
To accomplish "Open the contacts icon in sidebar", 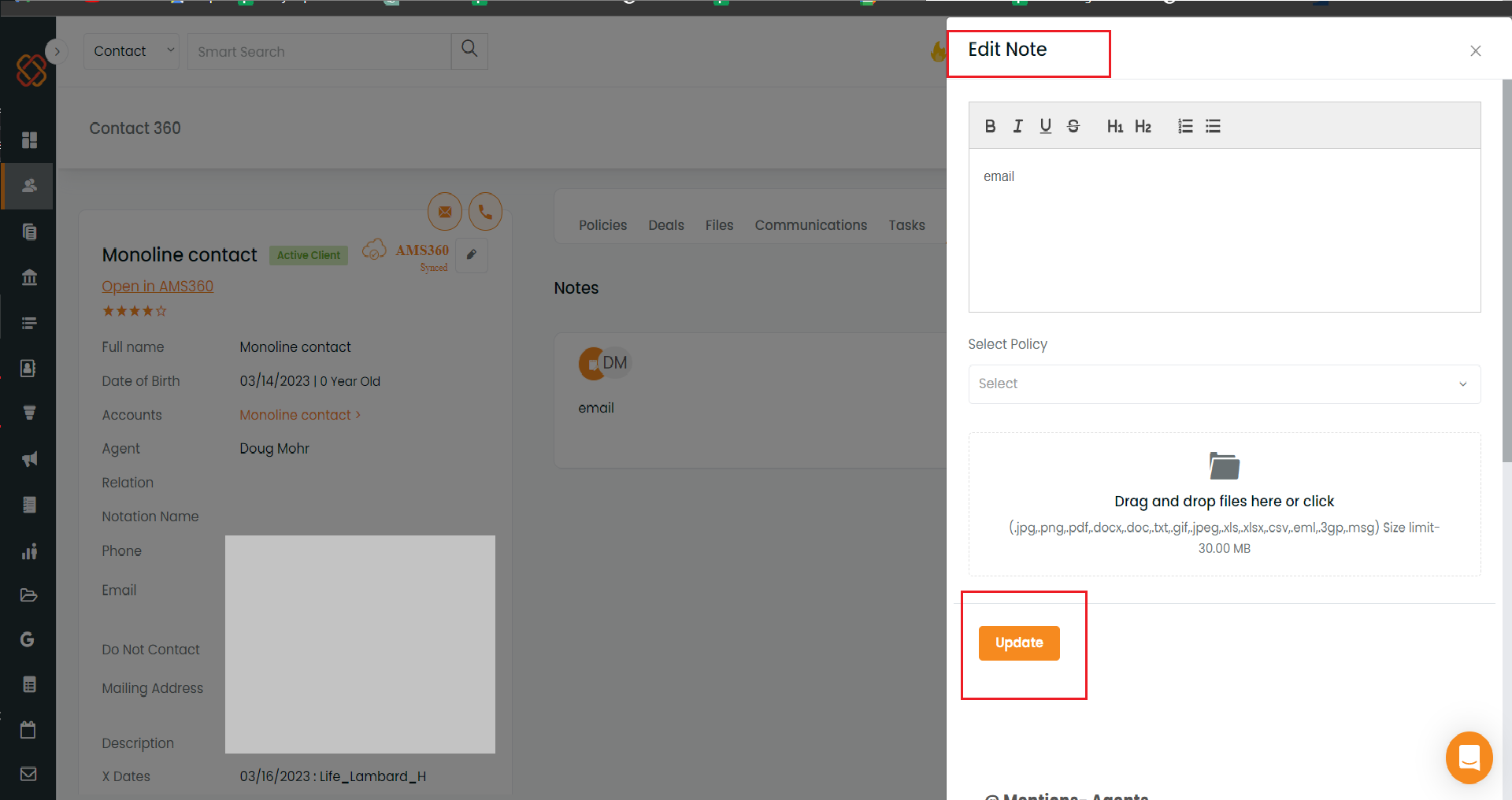I will 29,186.
